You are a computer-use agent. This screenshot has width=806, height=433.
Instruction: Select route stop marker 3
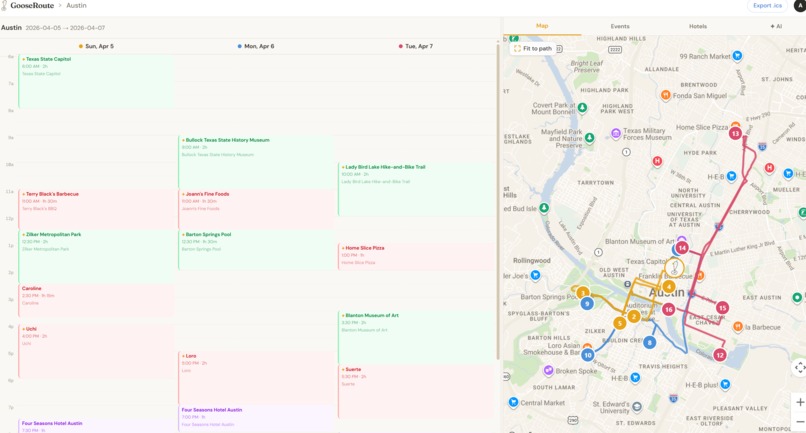click(x=582, y=293)
